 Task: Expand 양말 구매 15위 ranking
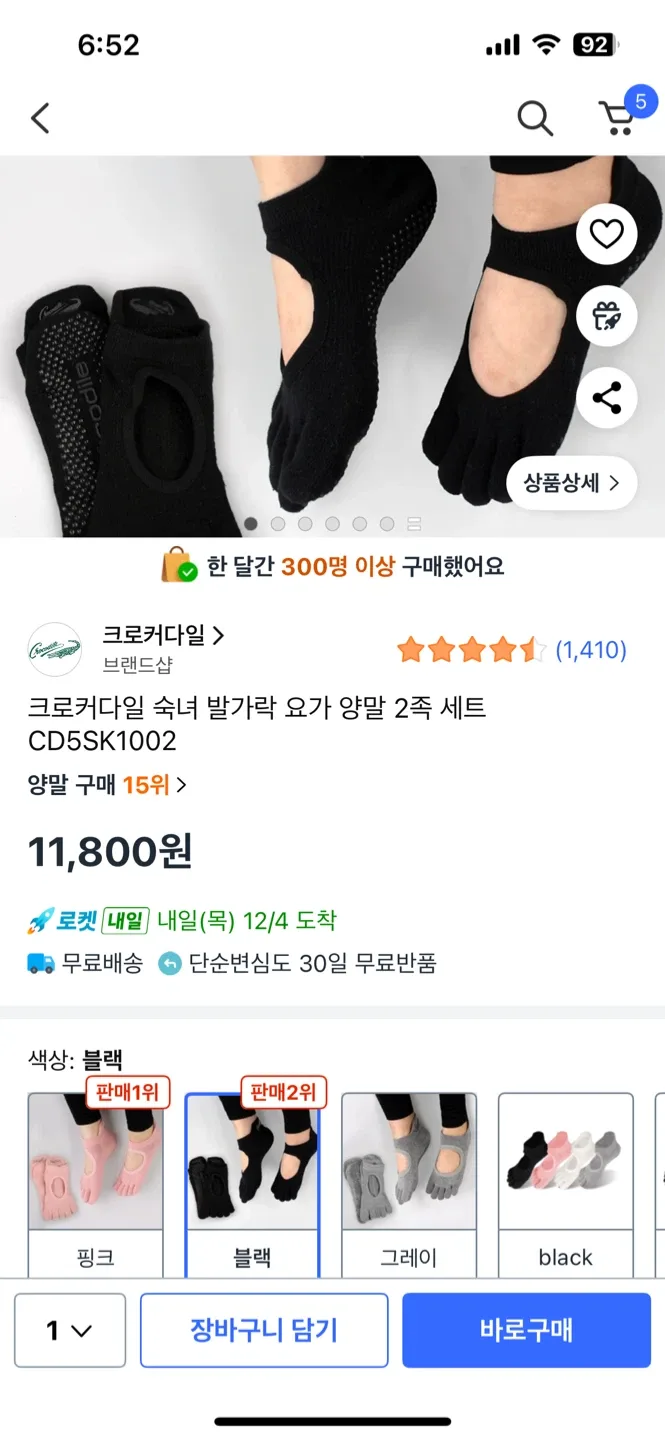(x=107, y=785)
